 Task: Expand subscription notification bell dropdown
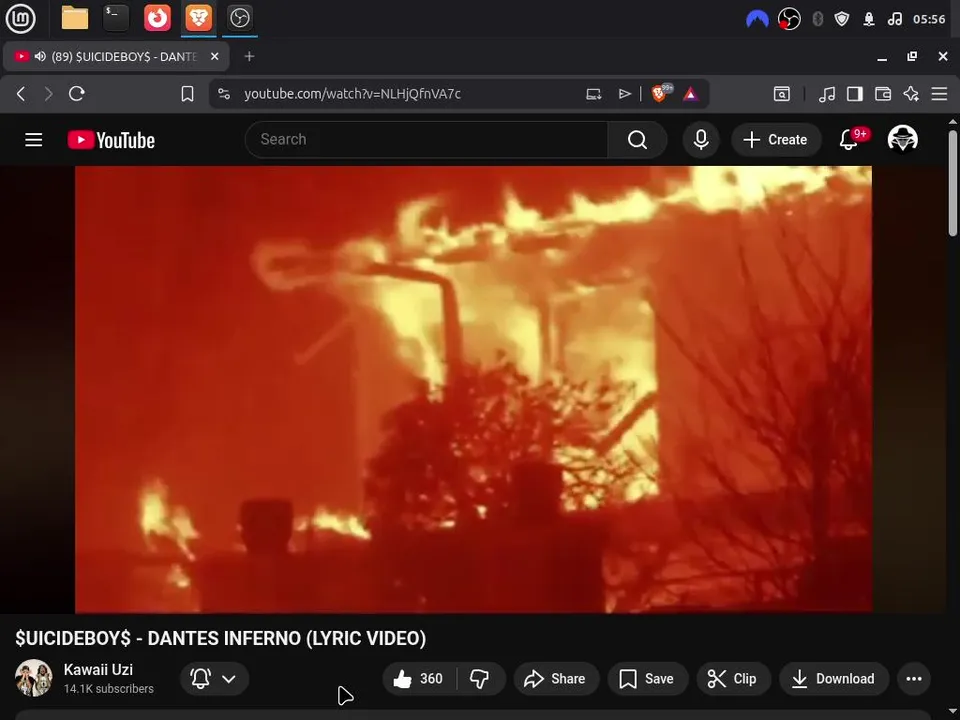click(214, 678)
